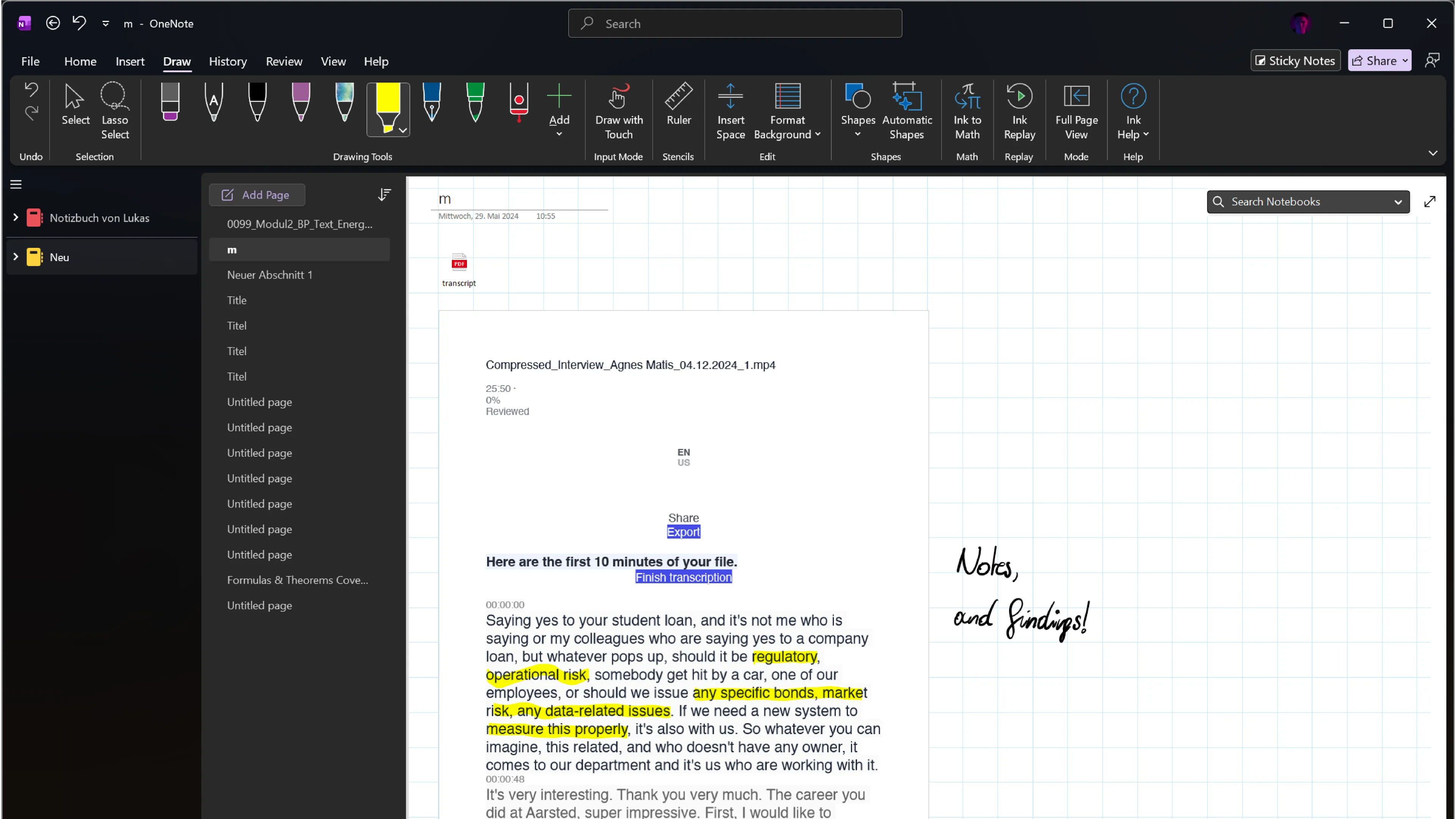The image size is (1456, 819).
Task: Click the page title m
Action: click(x=445, y=199)
